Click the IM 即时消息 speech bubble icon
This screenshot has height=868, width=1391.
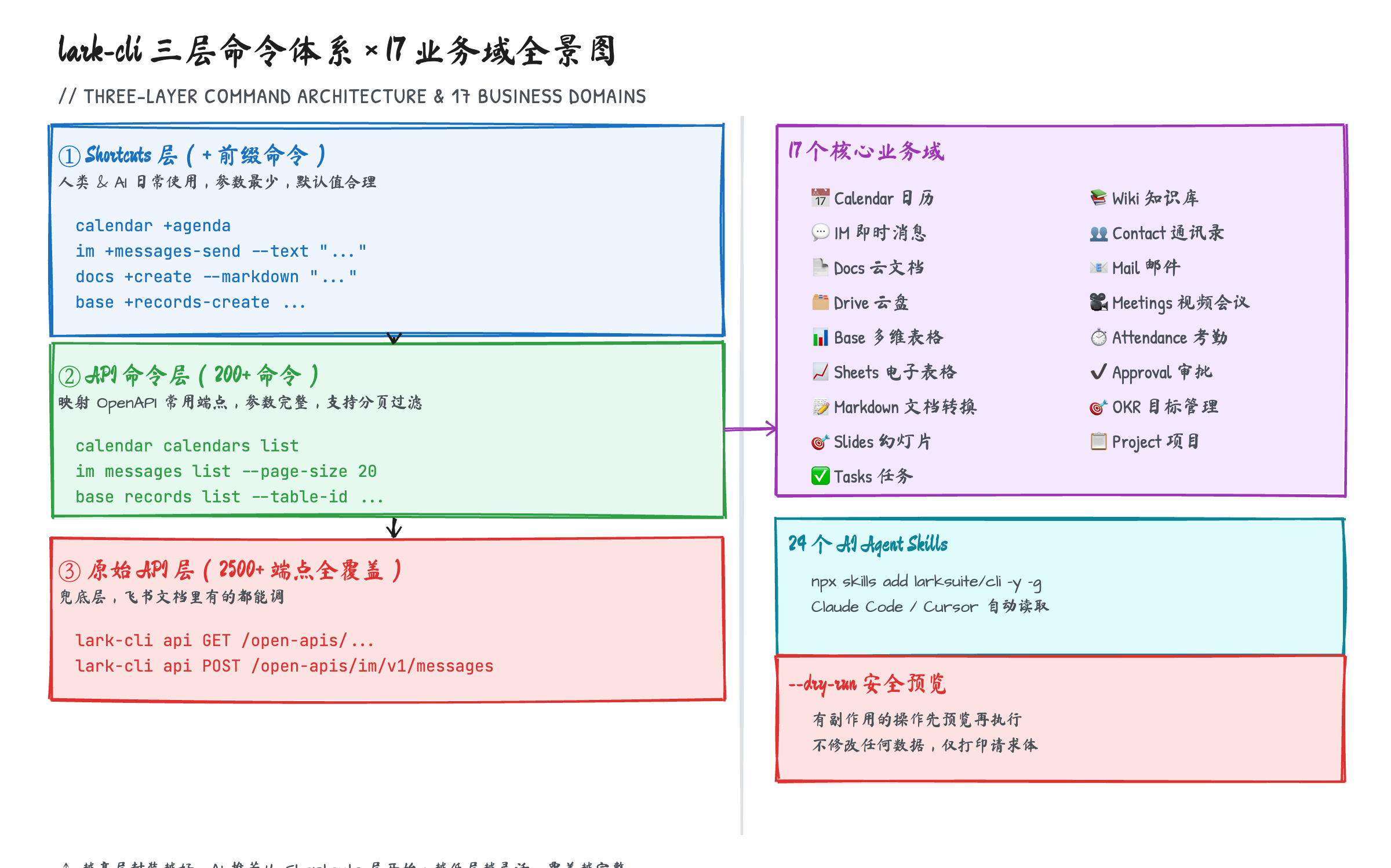coord(820,233)
